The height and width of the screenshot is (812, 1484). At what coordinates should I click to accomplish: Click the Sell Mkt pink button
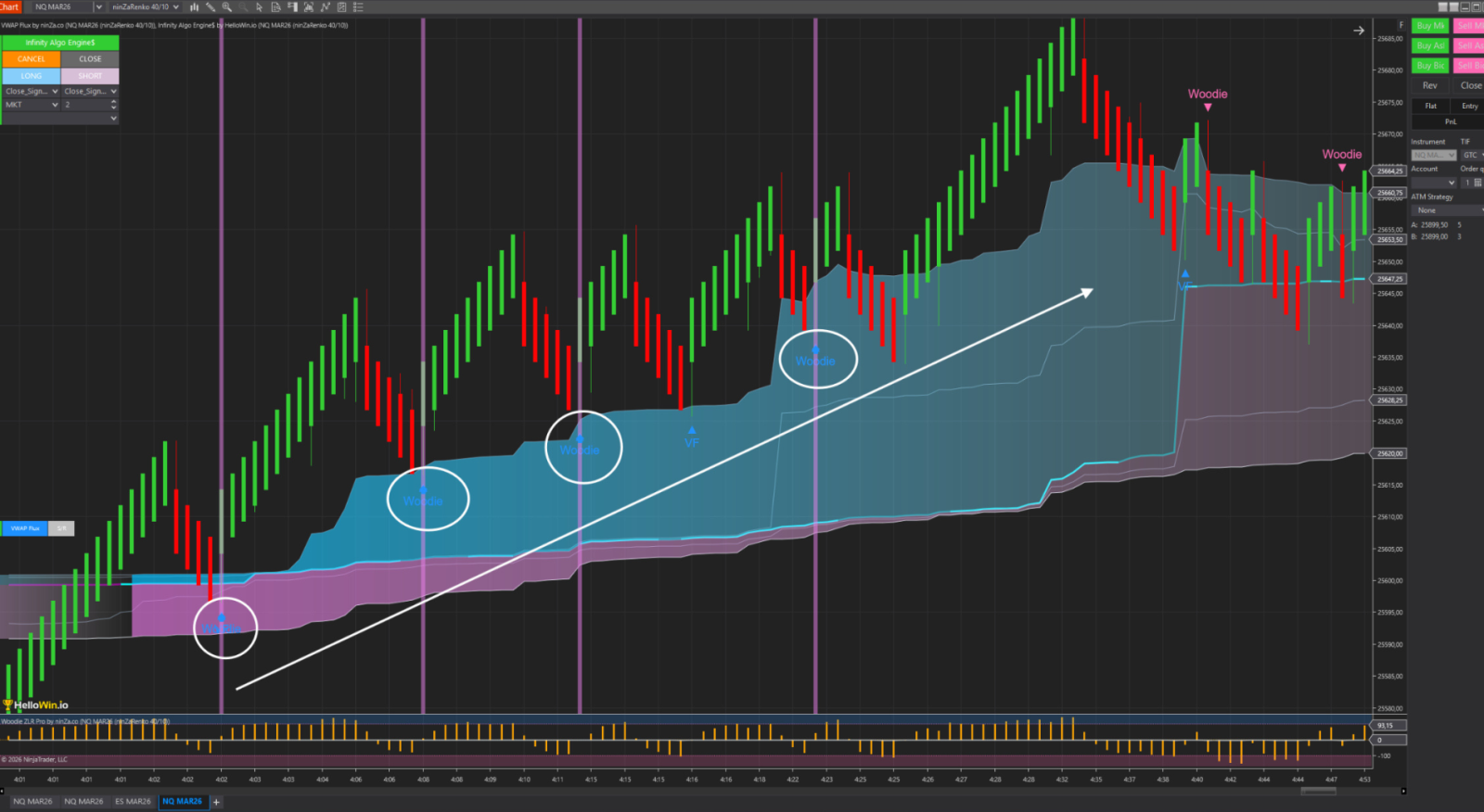(x=1468, y=26)
